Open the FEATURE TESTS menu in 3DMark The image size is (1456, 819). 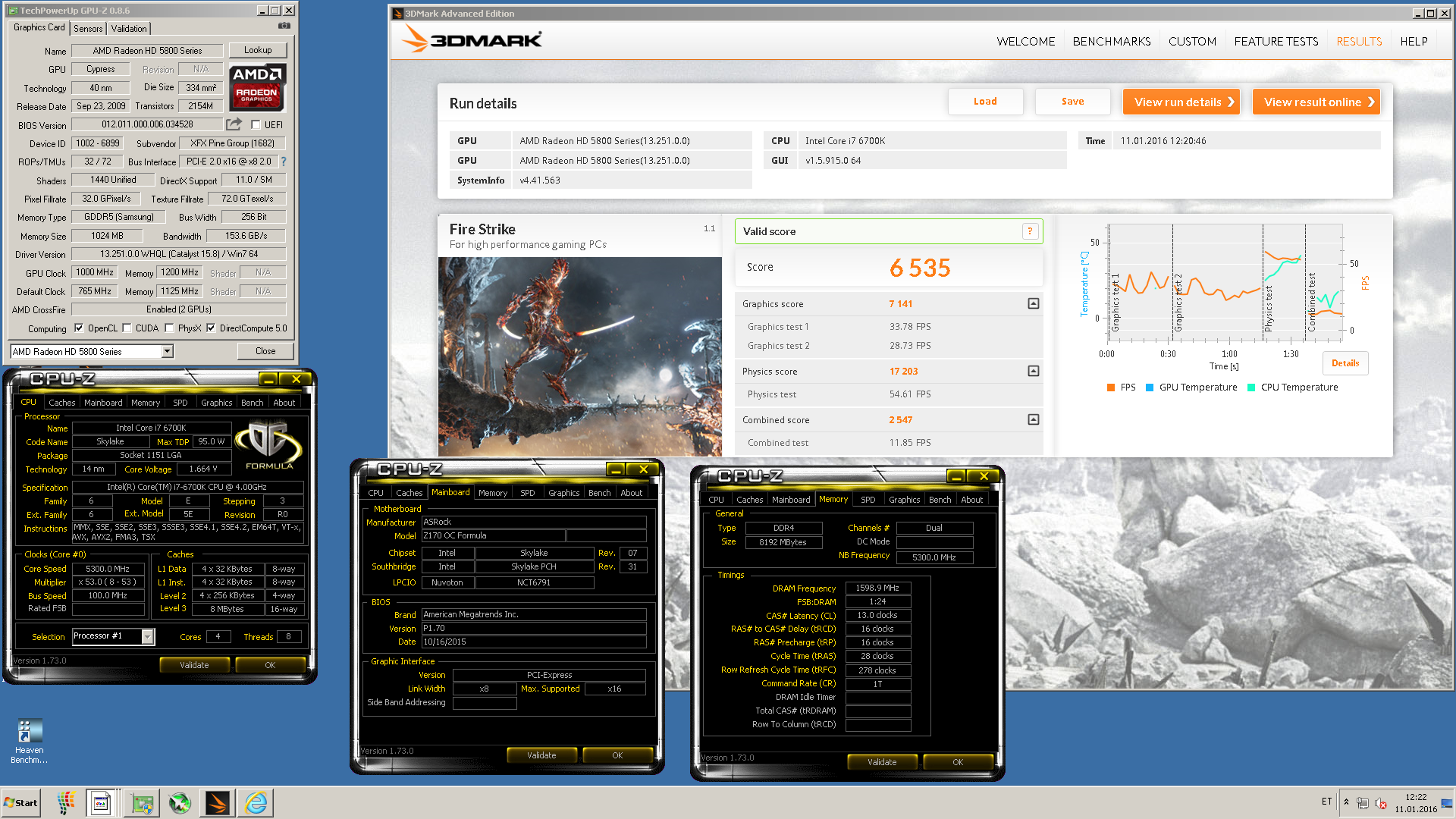(x=1276, y=41)
